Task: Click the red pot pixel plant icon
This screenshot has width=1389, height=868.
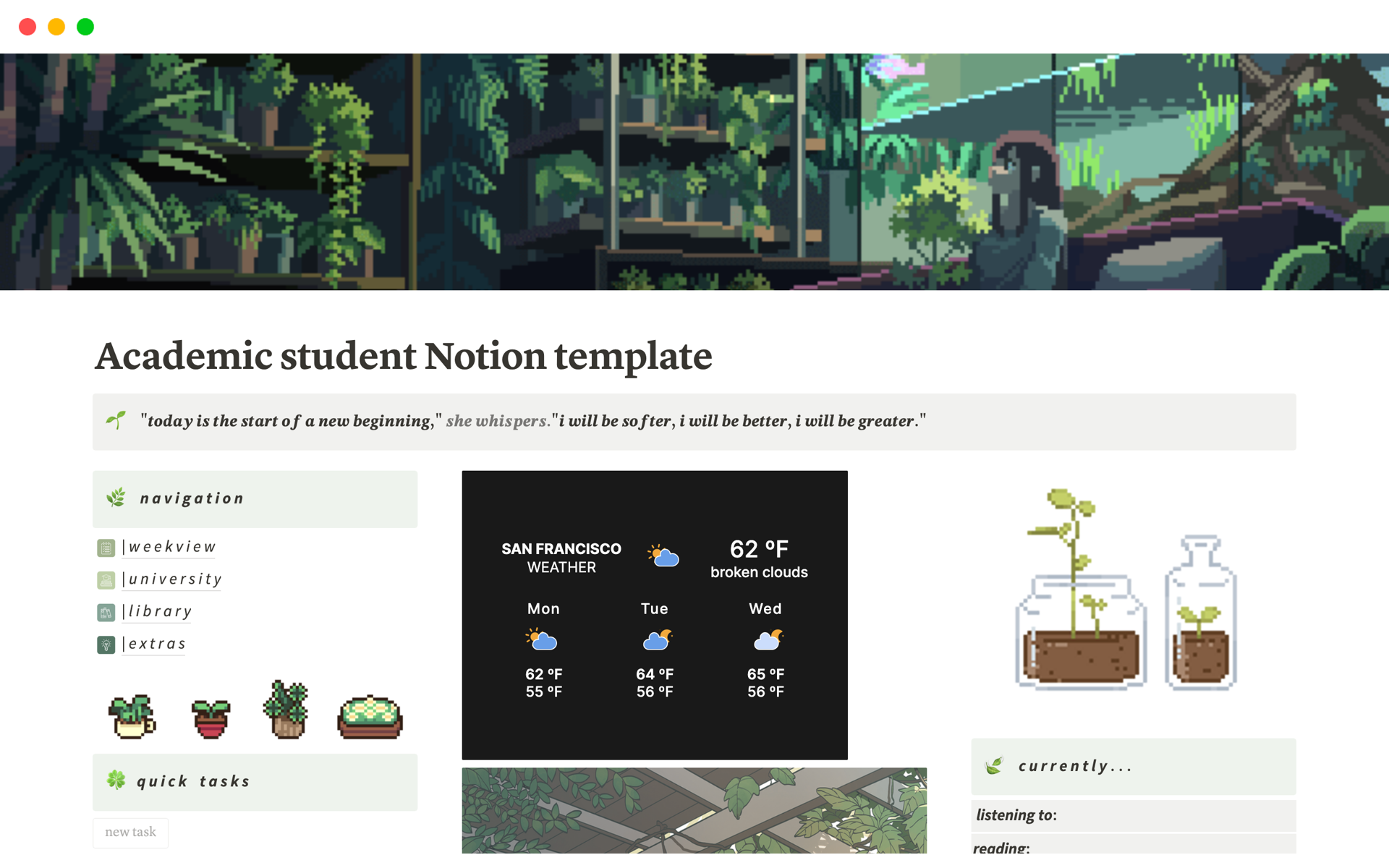Action: point(208,716)
